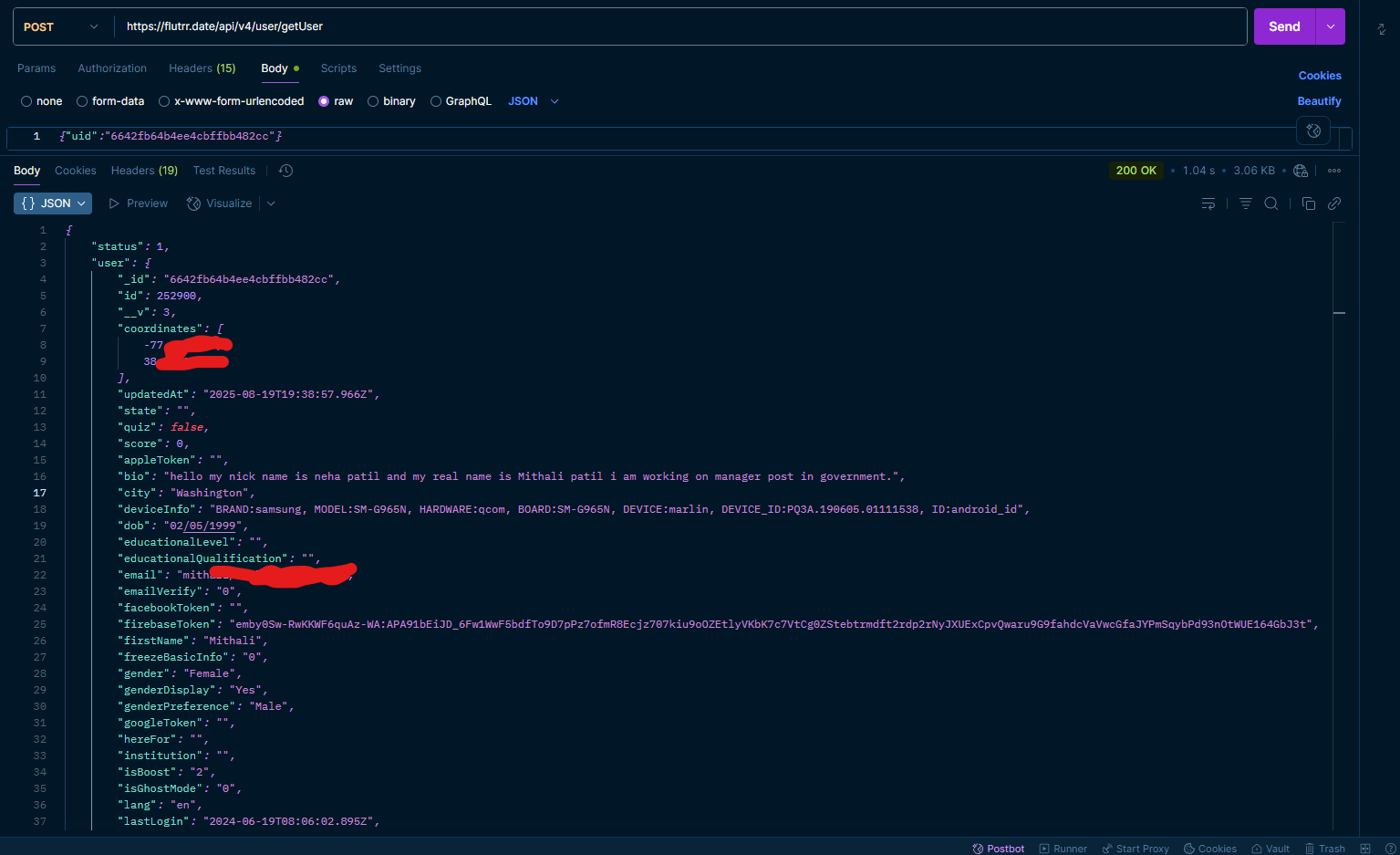Click the expand arrows icon in right sidebar
The image size is (1400, 855).
coord(1382,29)
